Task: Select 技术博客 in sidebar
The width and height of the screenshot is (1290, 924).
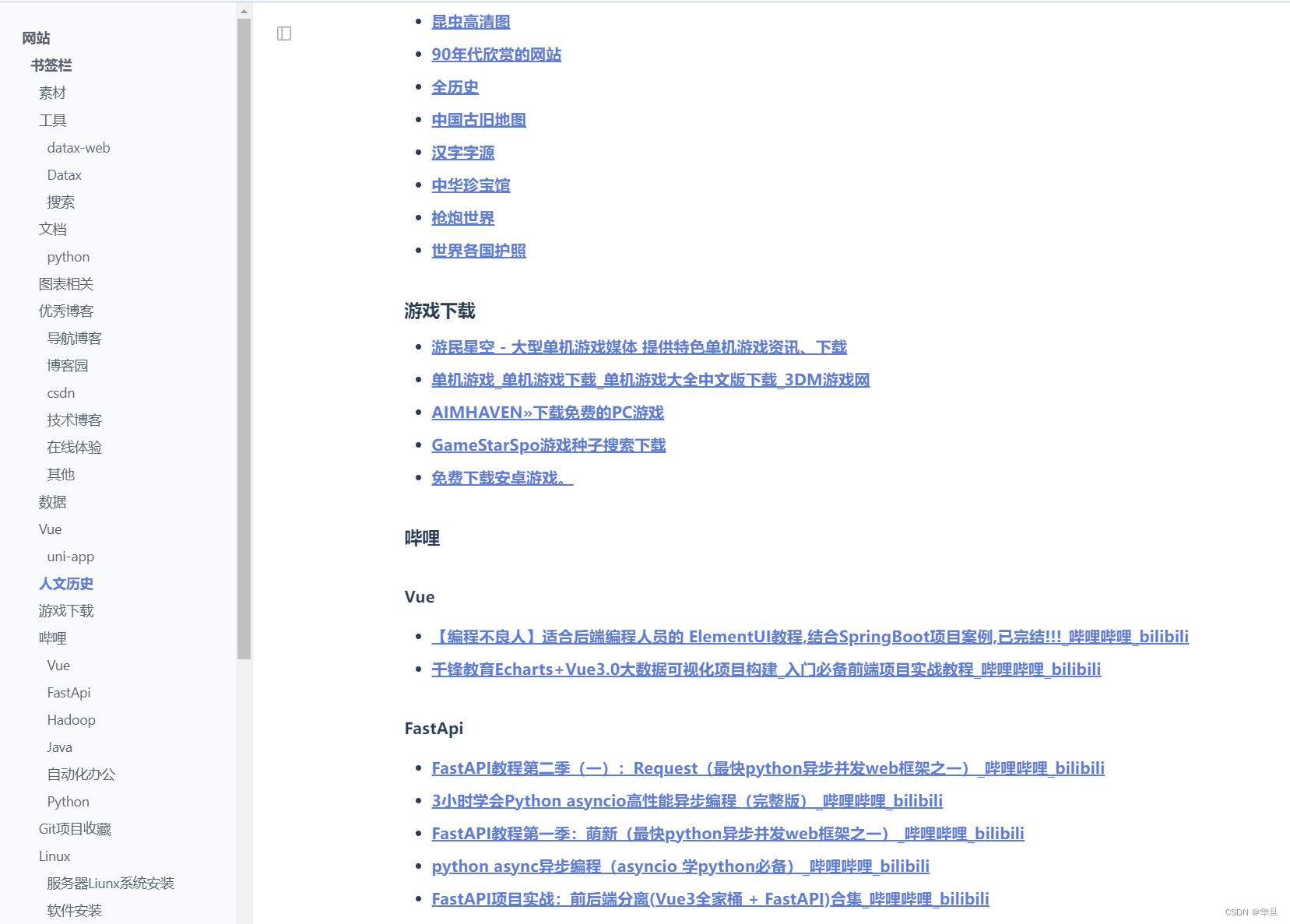Action: 75,420
